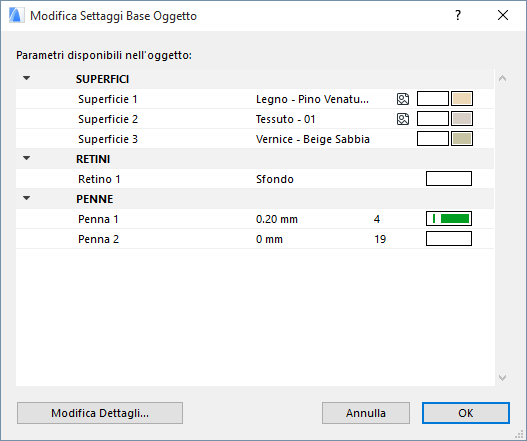The width and height of the screenshot is (527, 441).
Task: Click the value Legno - Pino Venatu...
Action: tap(312, 99)
